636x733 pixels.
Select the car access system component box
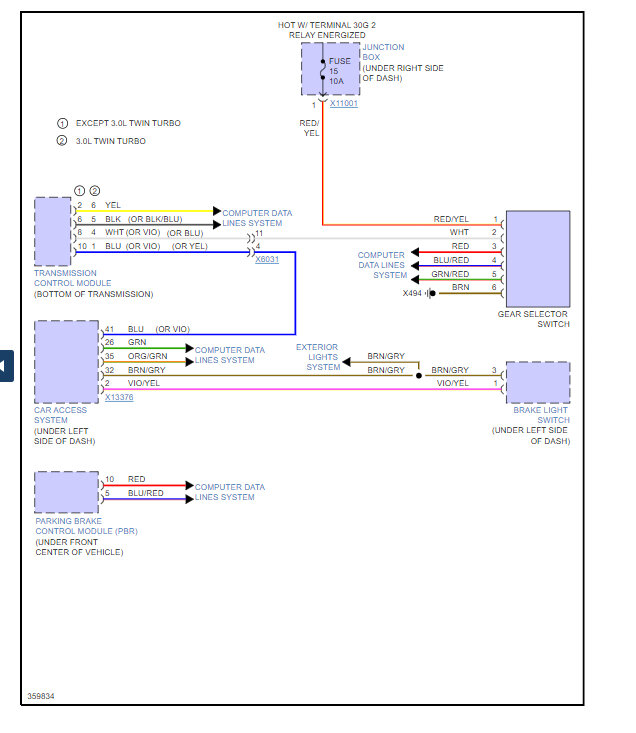pyautogui.click(x=66, y=362)
